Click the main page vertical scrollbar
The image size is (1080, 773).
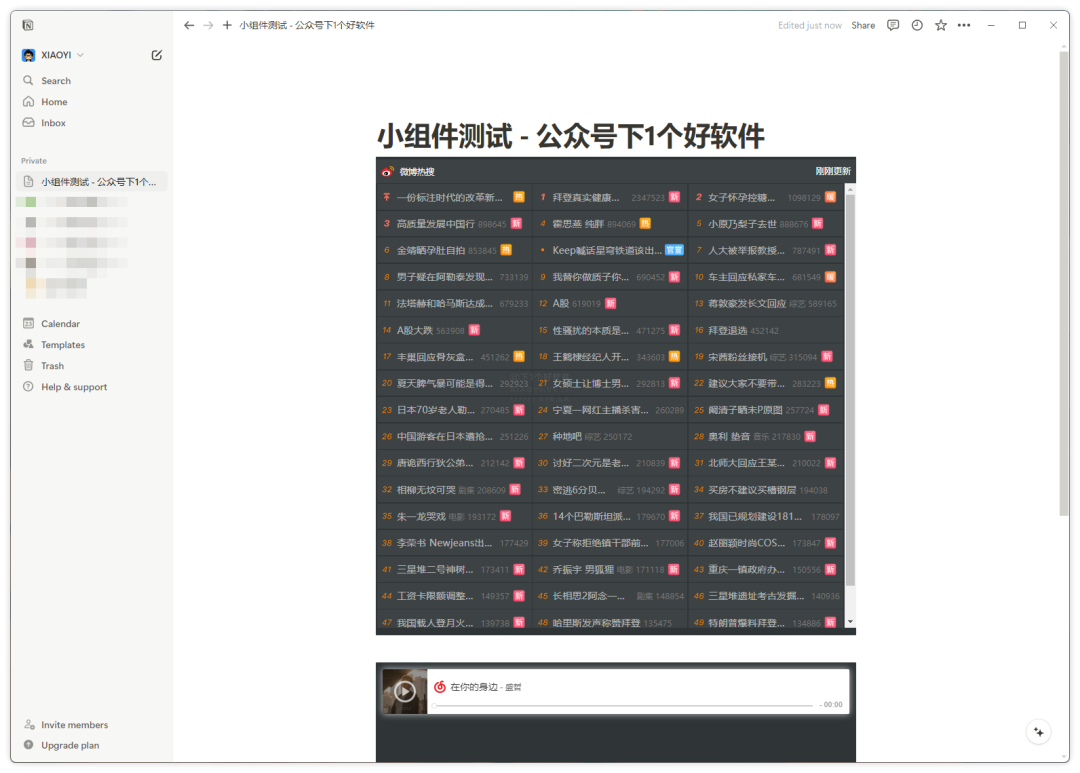tap(1064, 282)
